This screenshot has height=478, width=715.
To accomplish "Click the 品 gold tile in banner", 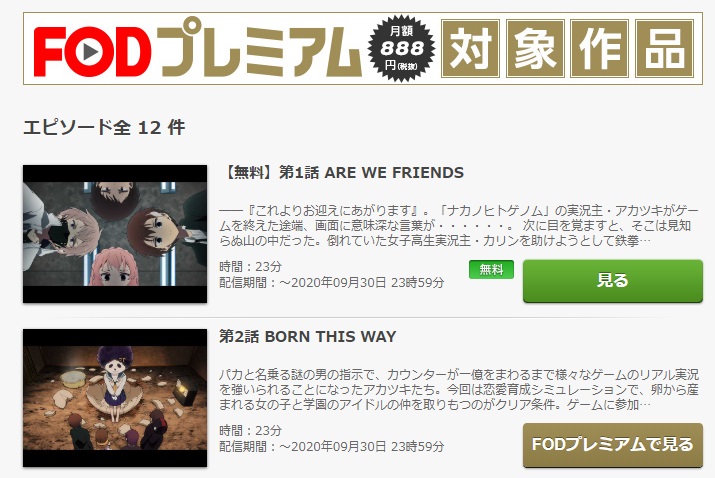I will [665, 48].
